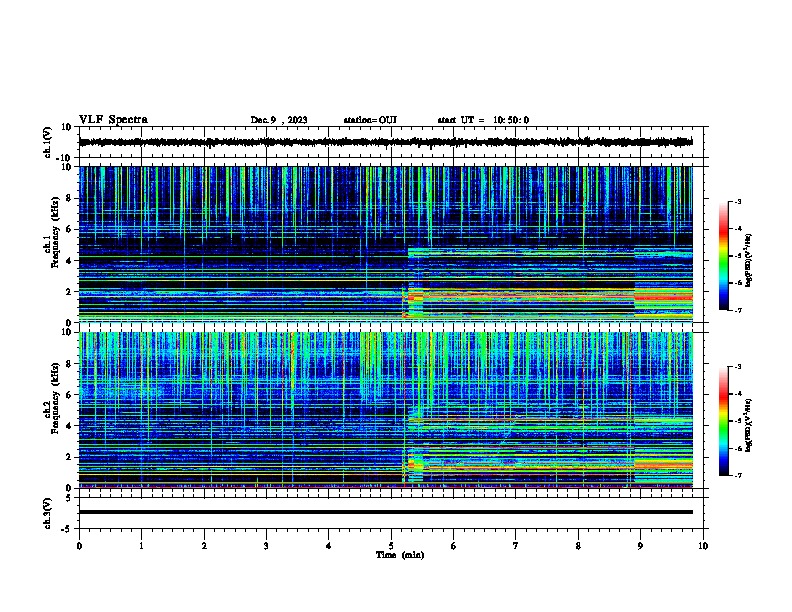Click time axis tick label "10"

pos(703,546)
